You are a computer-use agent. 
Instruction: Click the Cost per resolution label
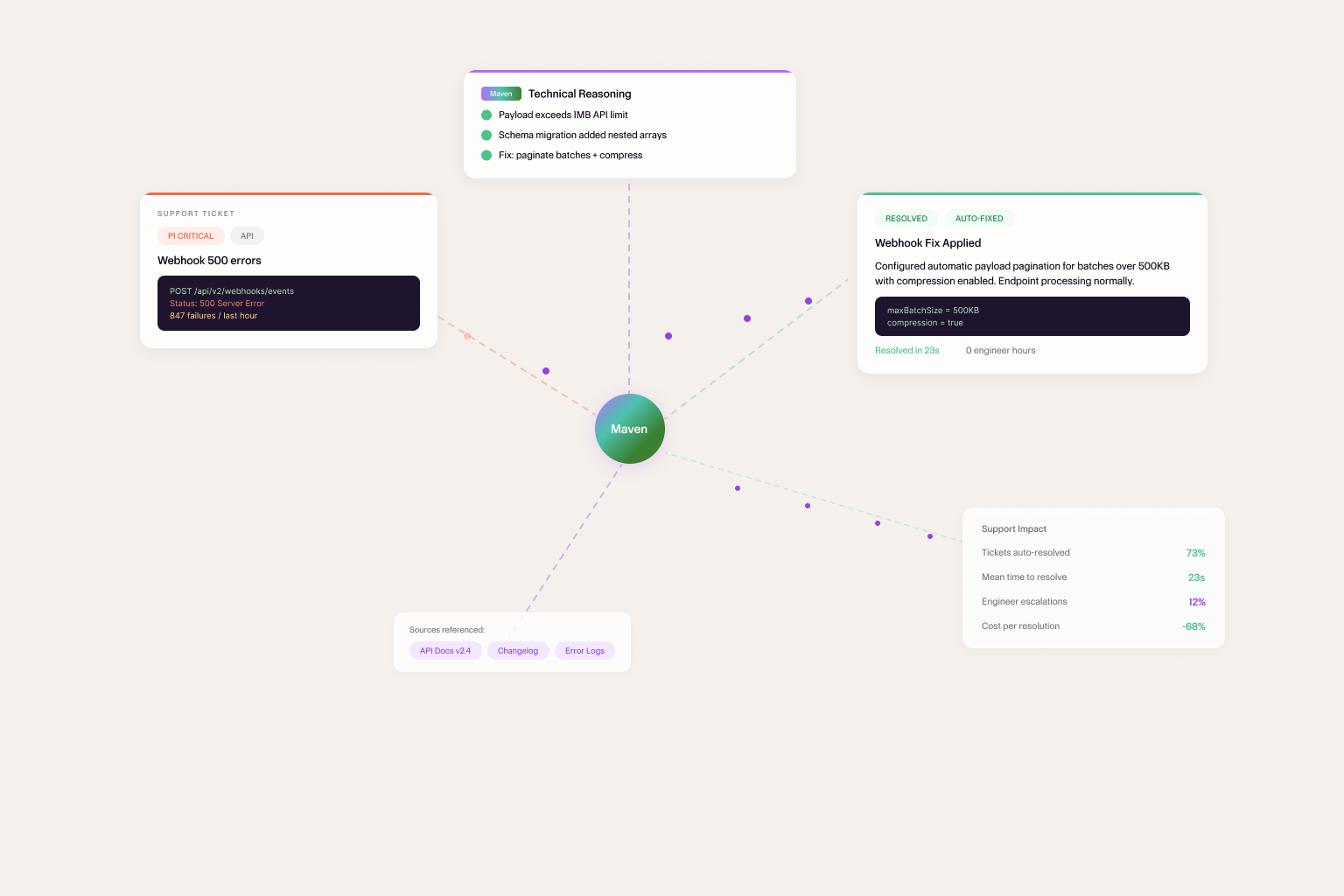pyautogui.click(x=1020, y=626)
